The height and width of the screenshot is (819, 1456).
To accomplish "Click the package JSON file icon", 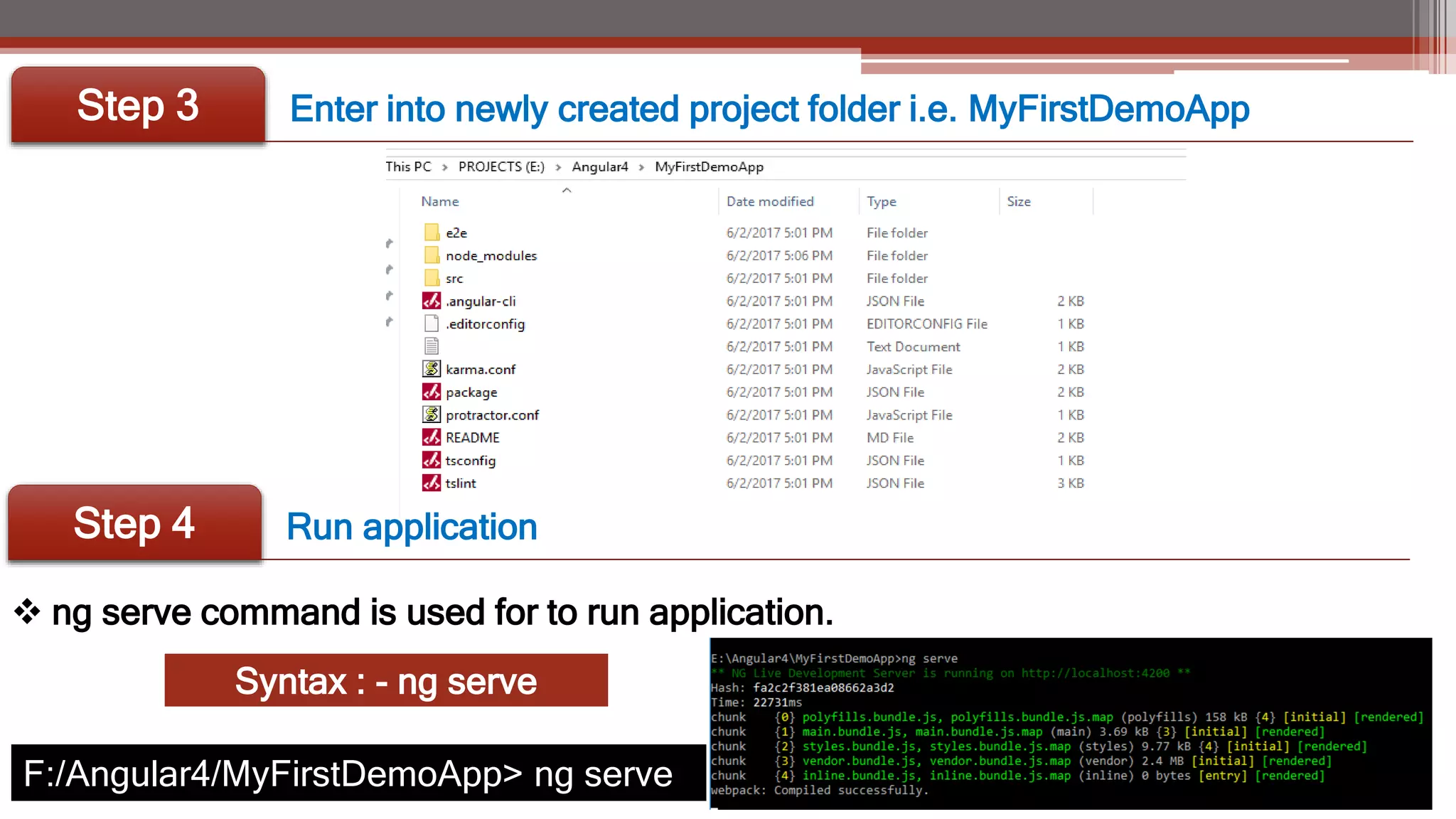I will click(432, 392).
